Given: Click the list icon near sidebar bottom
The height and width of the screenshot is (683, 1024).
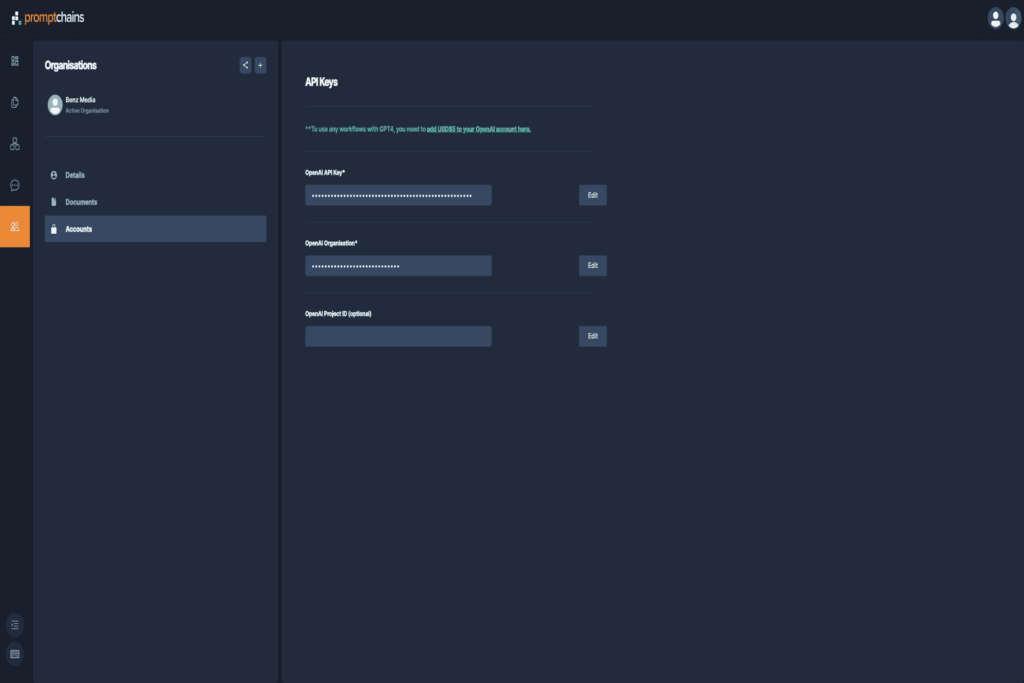Looking at the screenshot, I should click(x=14, y=625).
